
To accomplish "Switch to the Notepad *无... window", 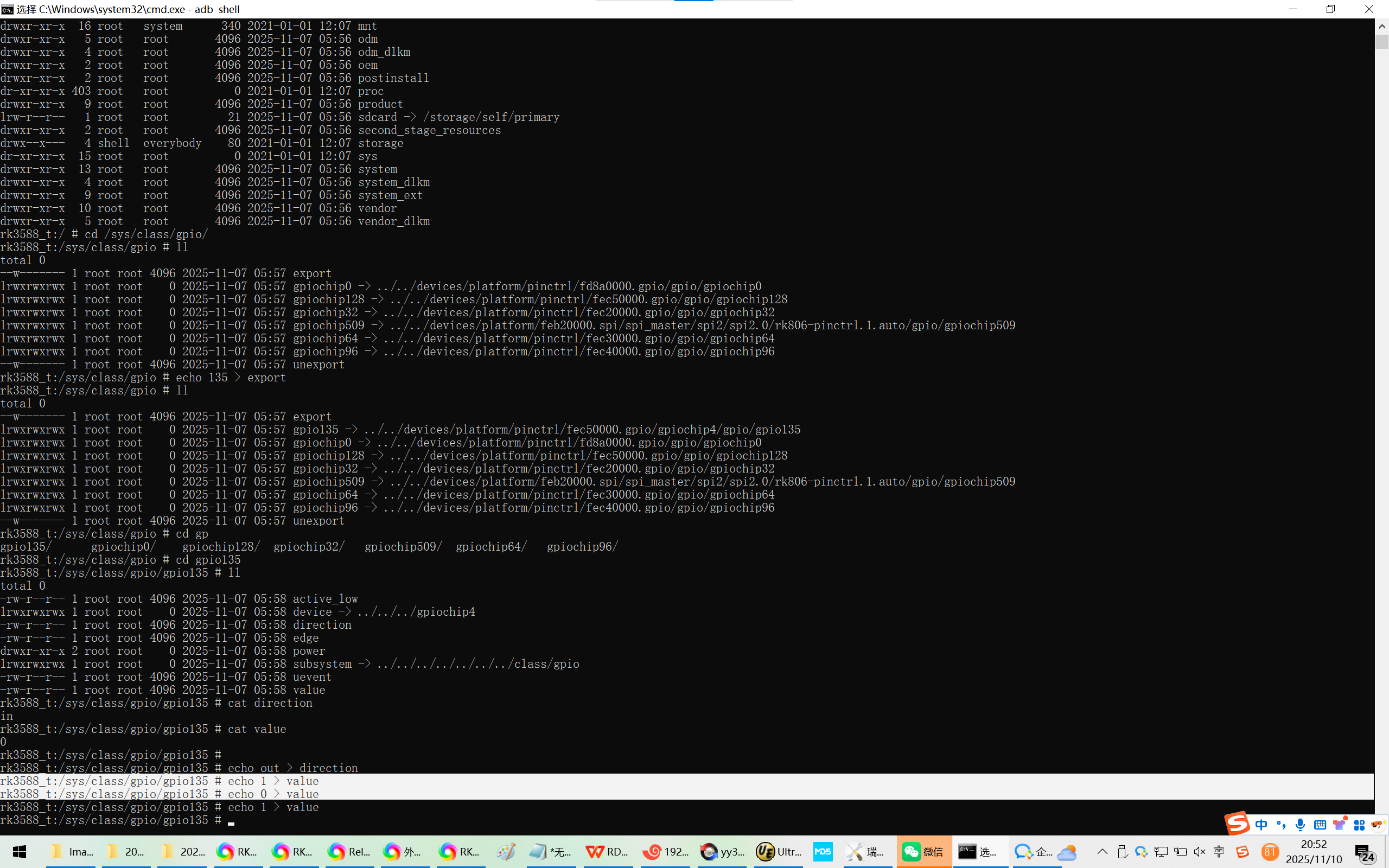I will (x=549, y=852).
